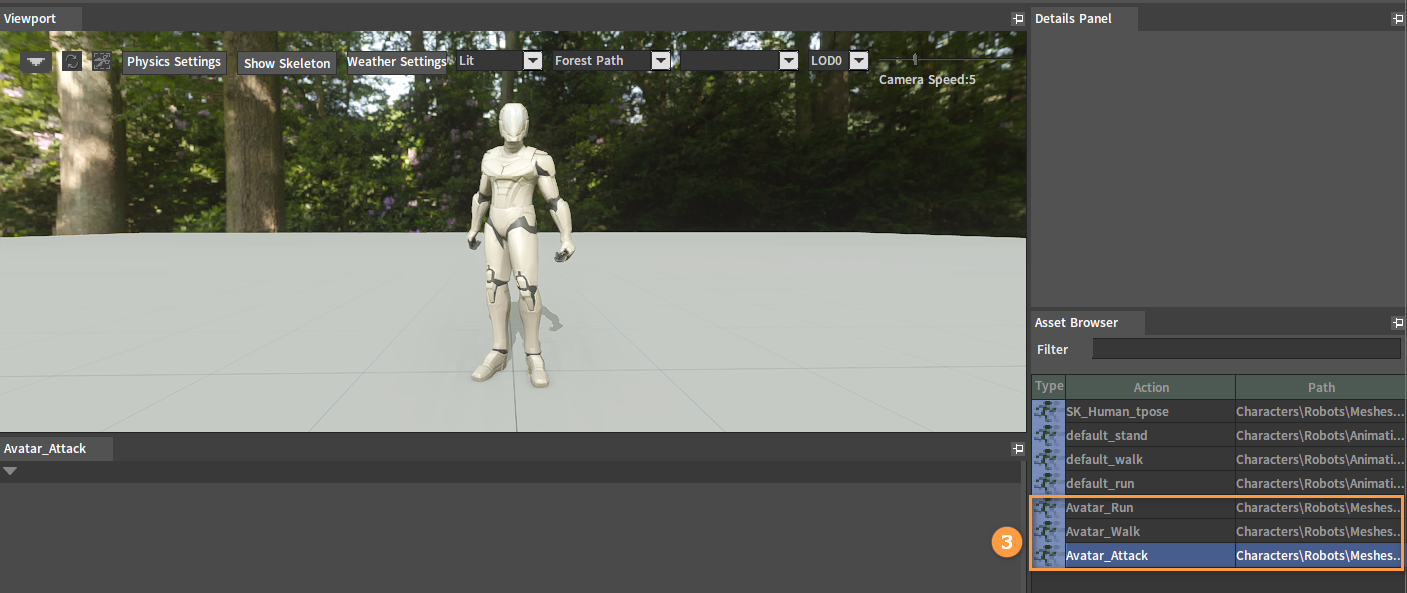1407x593 pixels.
Task: Pin the Asset Browser panel
Action: pyautogui.click(x=1397, y=323)
